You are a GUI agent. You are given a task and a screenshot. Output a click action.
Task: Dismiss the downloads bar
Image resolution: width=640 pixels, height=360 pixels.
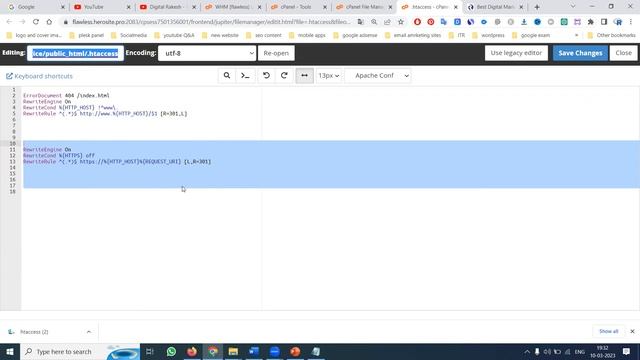pos(632,331)
